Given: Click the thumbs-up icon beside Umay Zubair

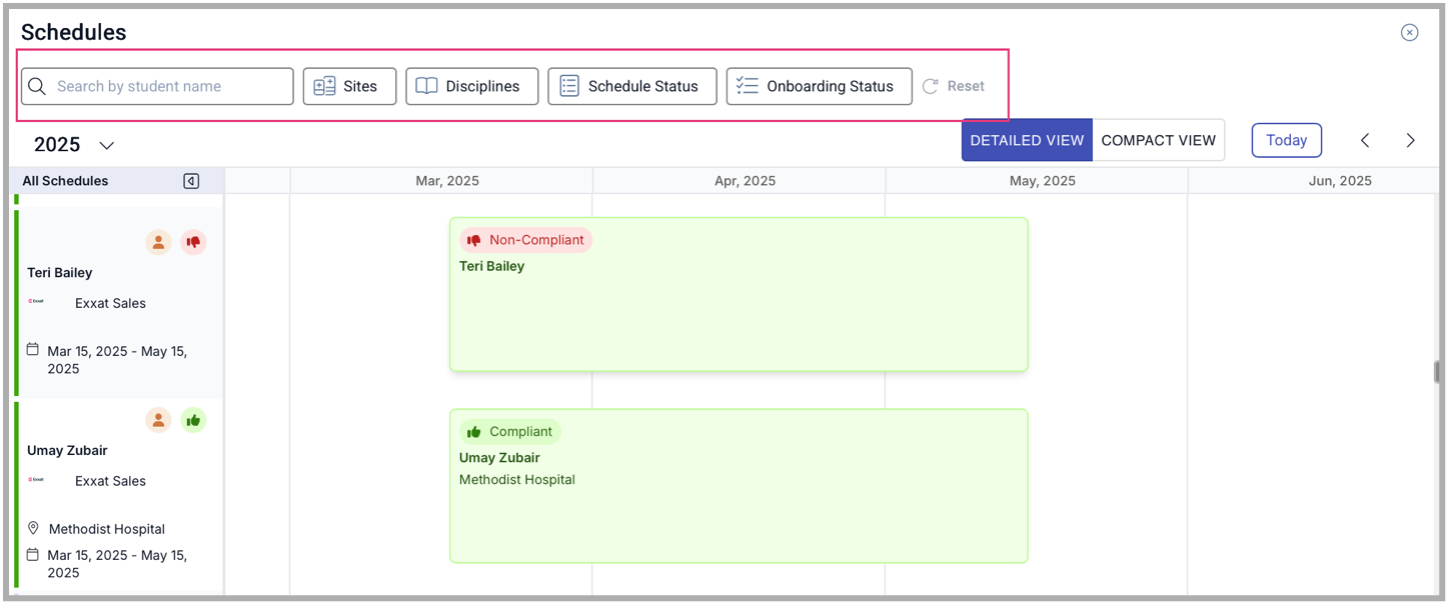Looking at the screenshot, I should (x=193, y=420).
